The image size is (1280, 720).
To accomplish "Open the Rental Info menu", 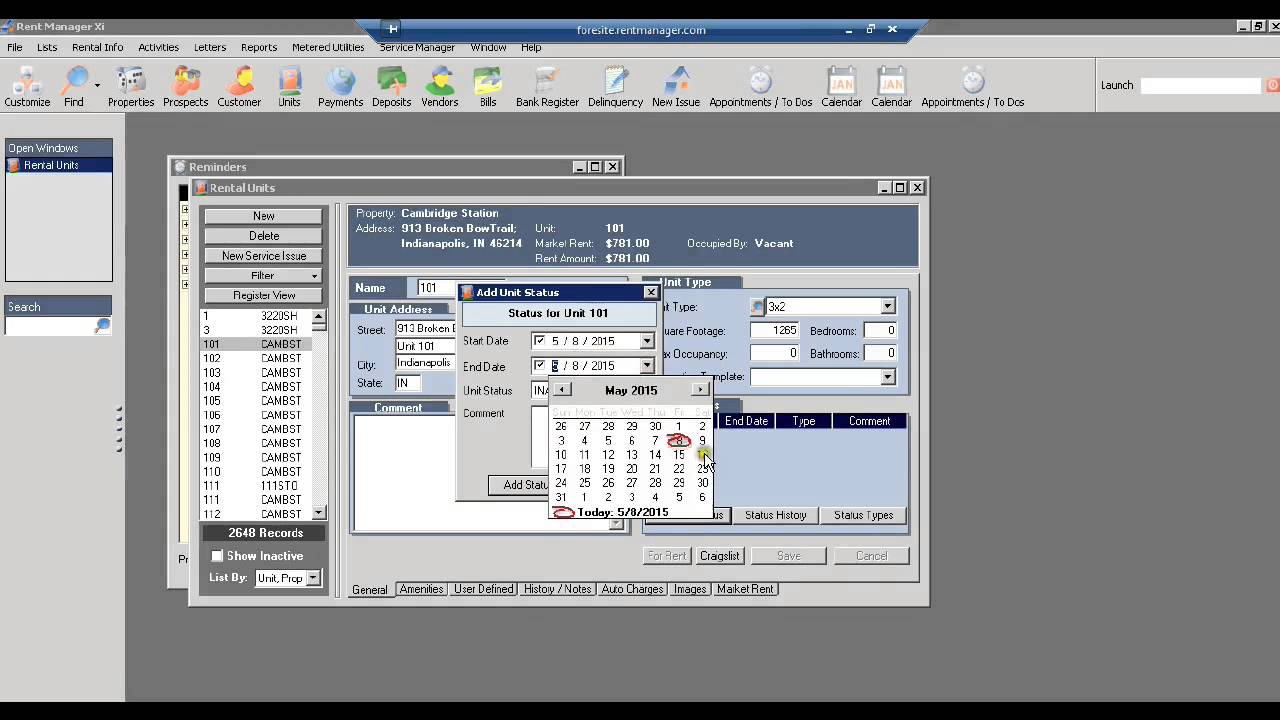I will (97, 47).
